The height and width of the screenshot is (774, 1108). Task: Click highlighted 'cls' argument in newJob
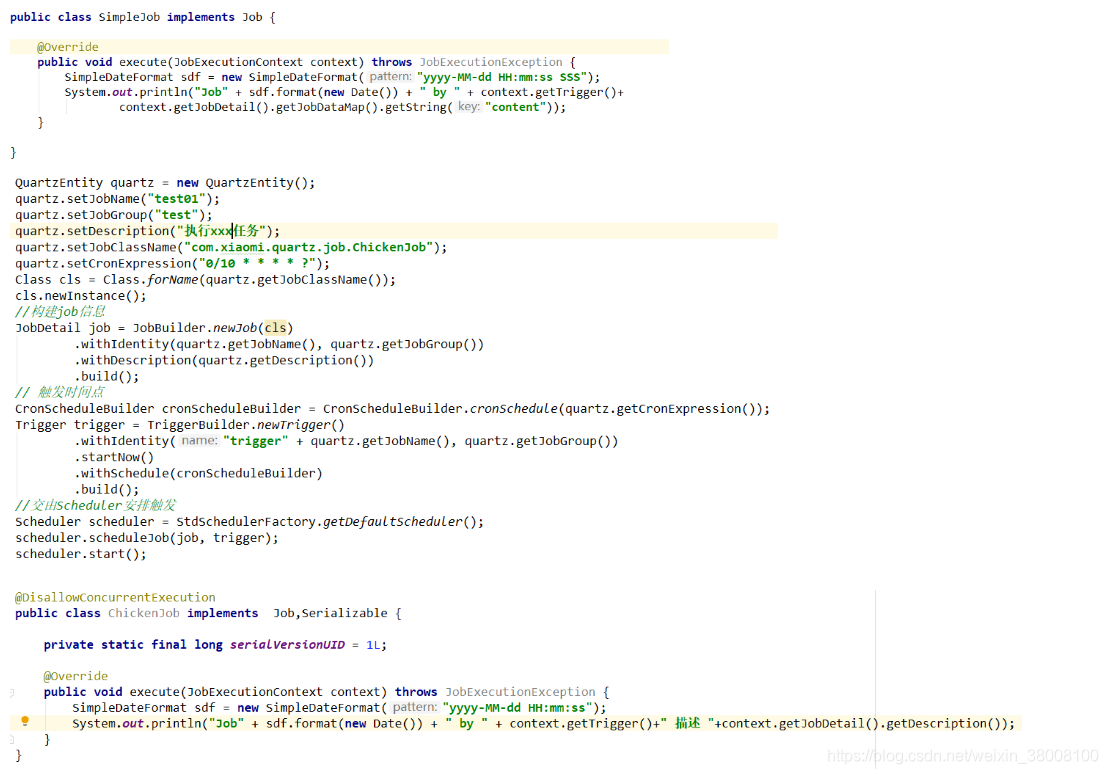click(x=276, y=328)
